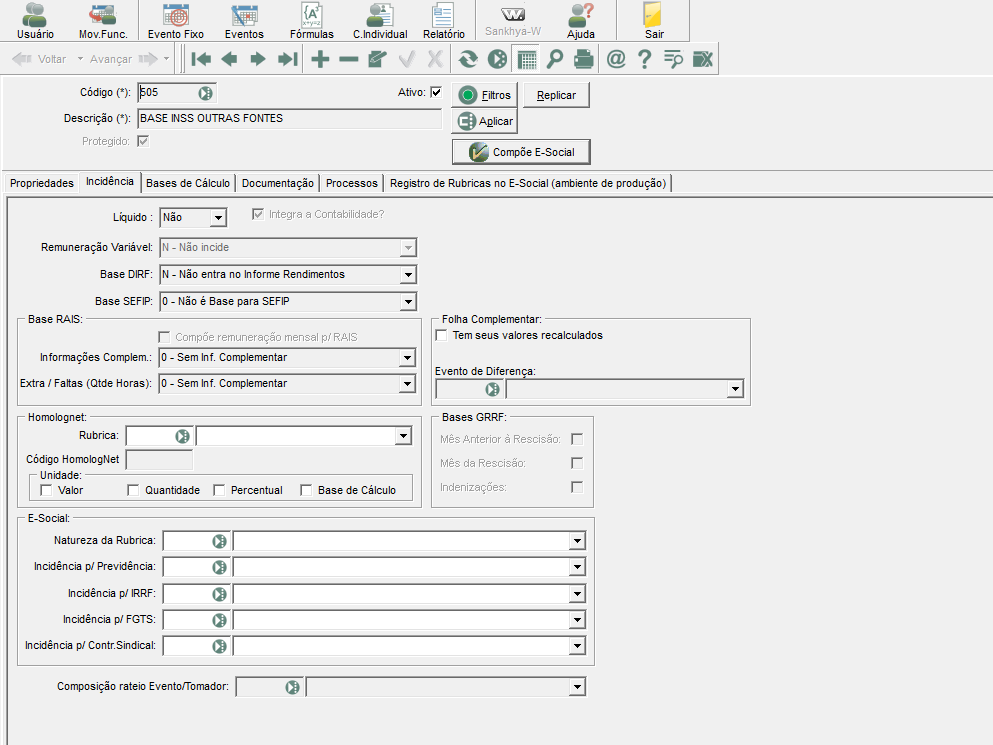Delete record with minus icon
This screenshot has width=993, height=745.
(x=348, y=59)
